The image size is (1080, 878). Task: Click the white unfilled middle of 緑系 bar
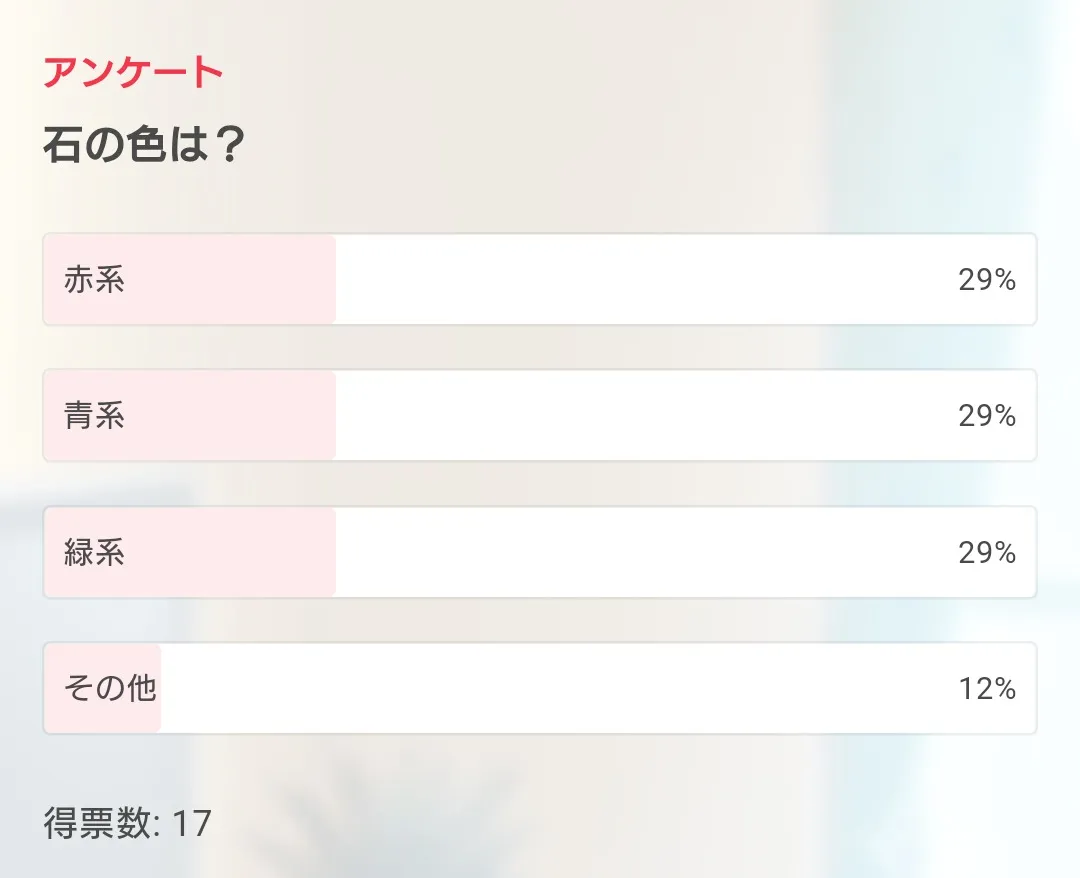[640, 552]
